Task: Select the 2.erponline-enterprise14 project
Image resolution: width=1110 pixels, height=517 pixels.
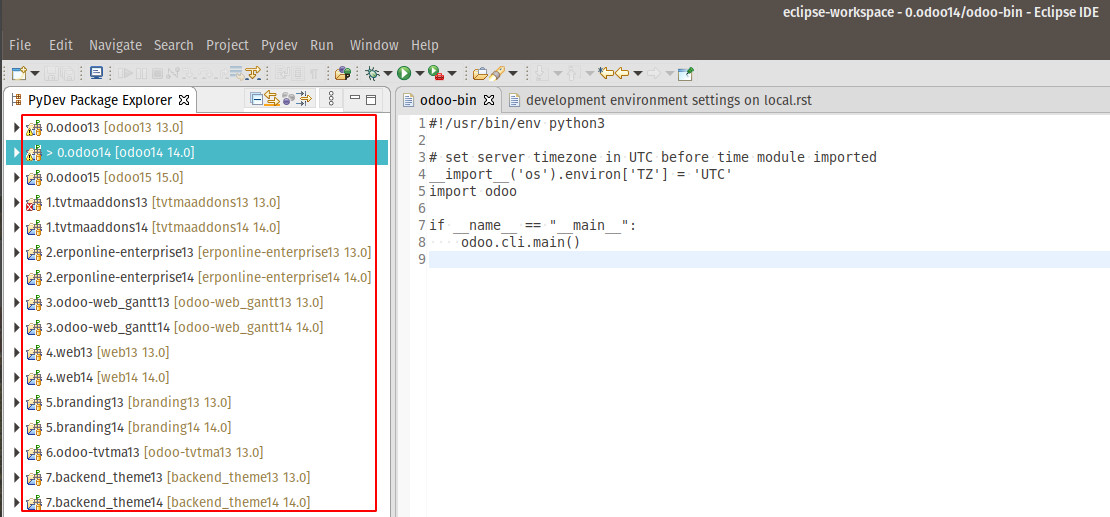Action: (x=119, y=278)
